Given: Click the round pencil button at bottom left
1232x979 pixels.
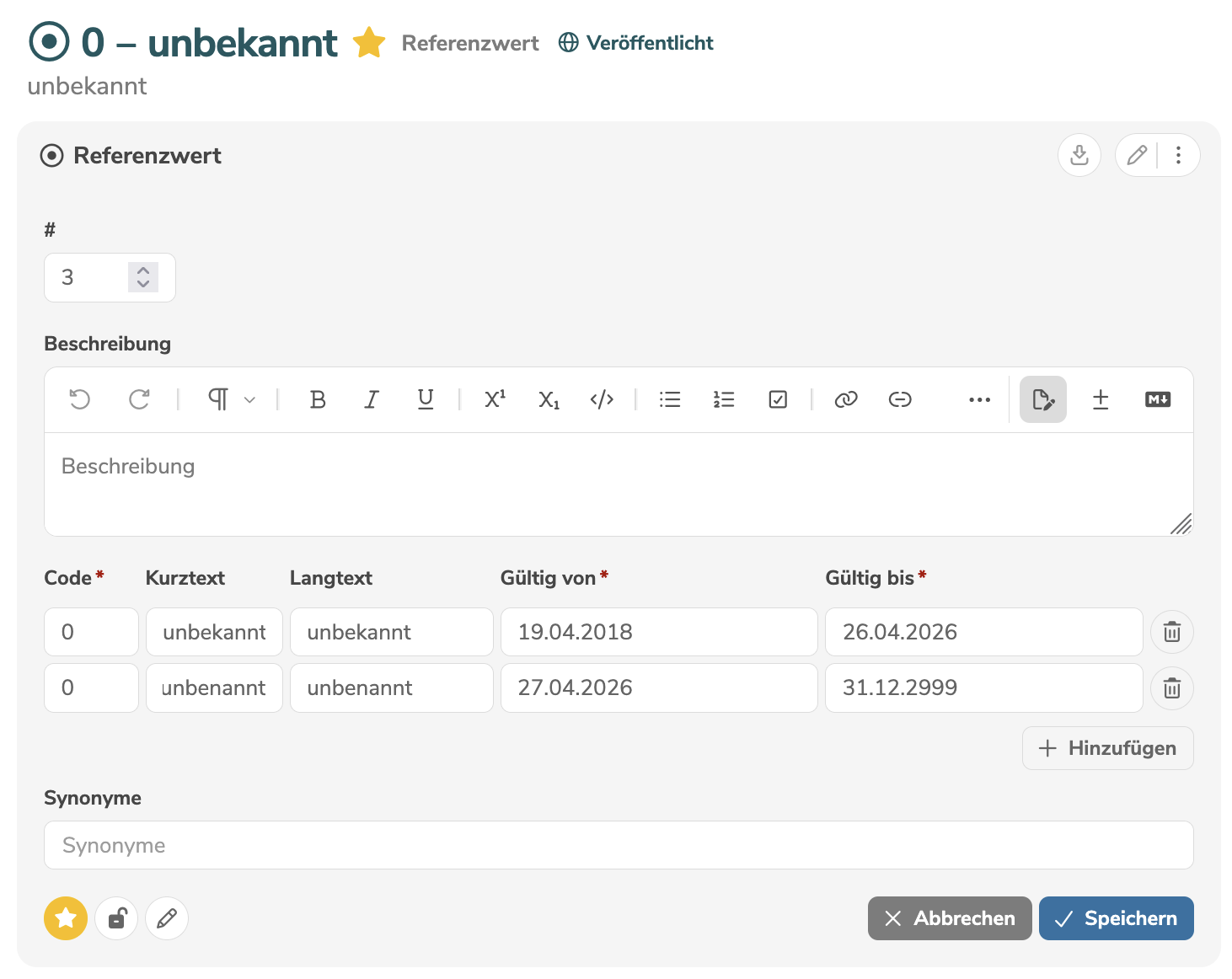Looking at the screenshot, I should pos(167,918).
